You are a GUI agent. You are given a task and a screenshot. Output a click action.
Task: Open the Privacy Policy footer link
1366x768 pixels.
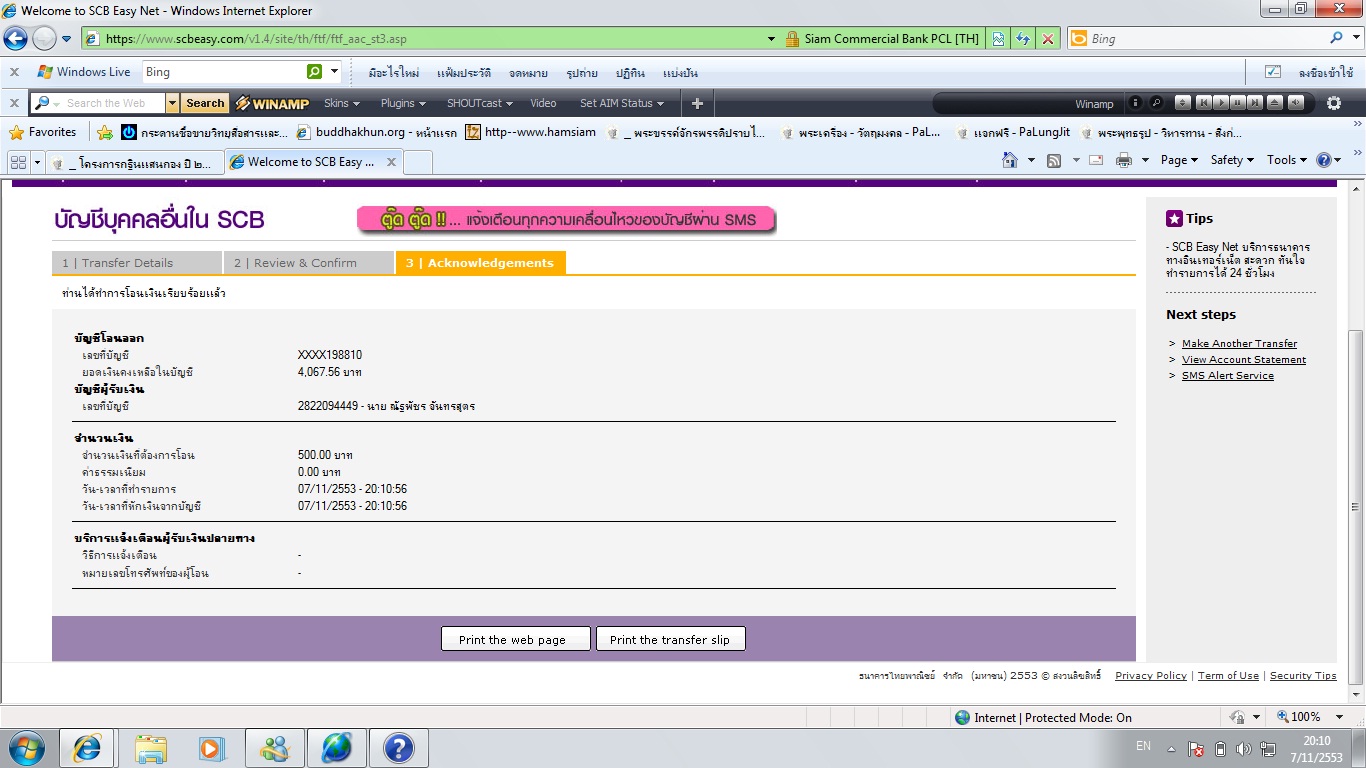coord(1151,676)
